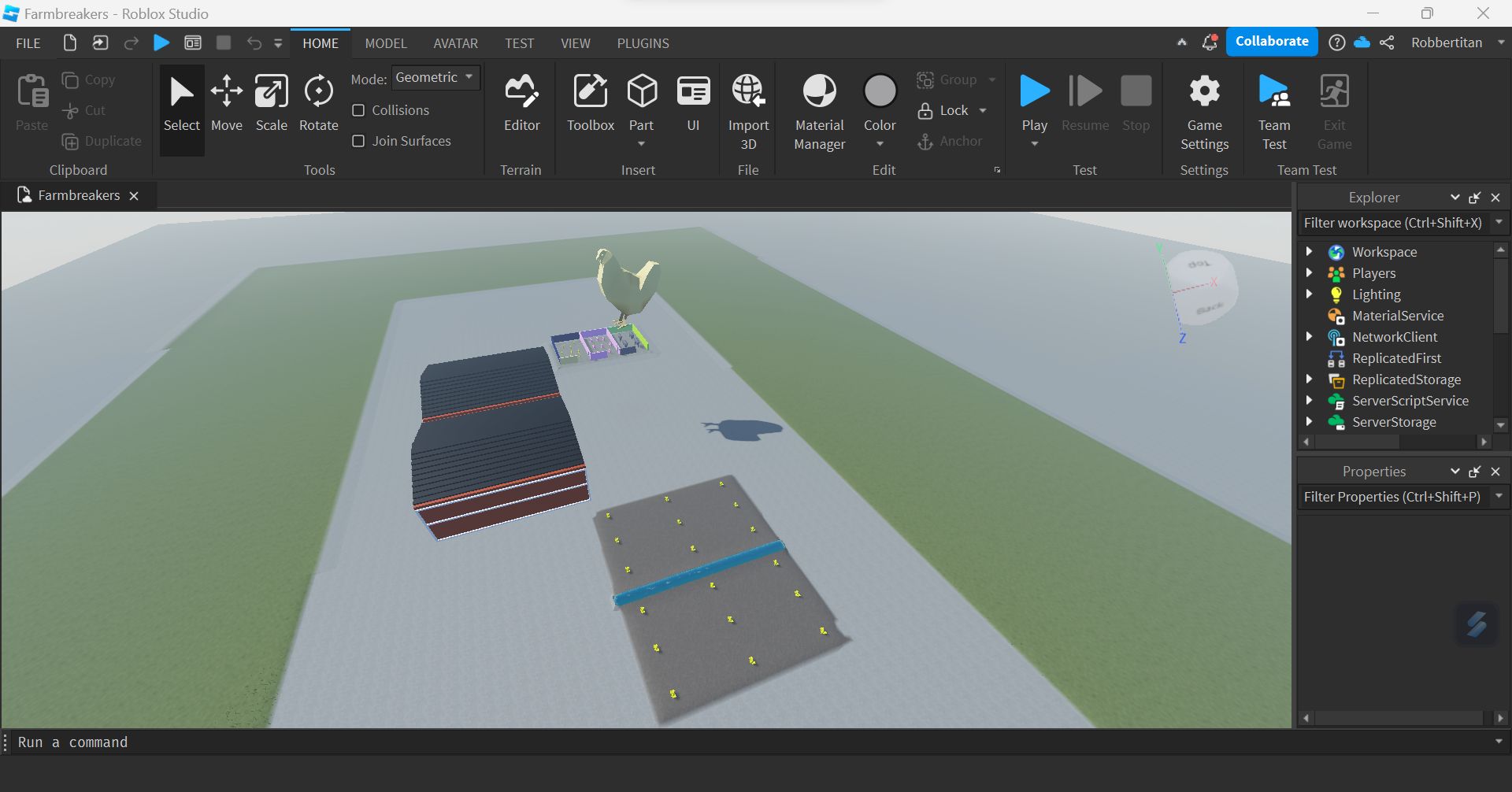Open the Play options dropdown arrow
This screenshot has height=792, width=1512.
1035,144
